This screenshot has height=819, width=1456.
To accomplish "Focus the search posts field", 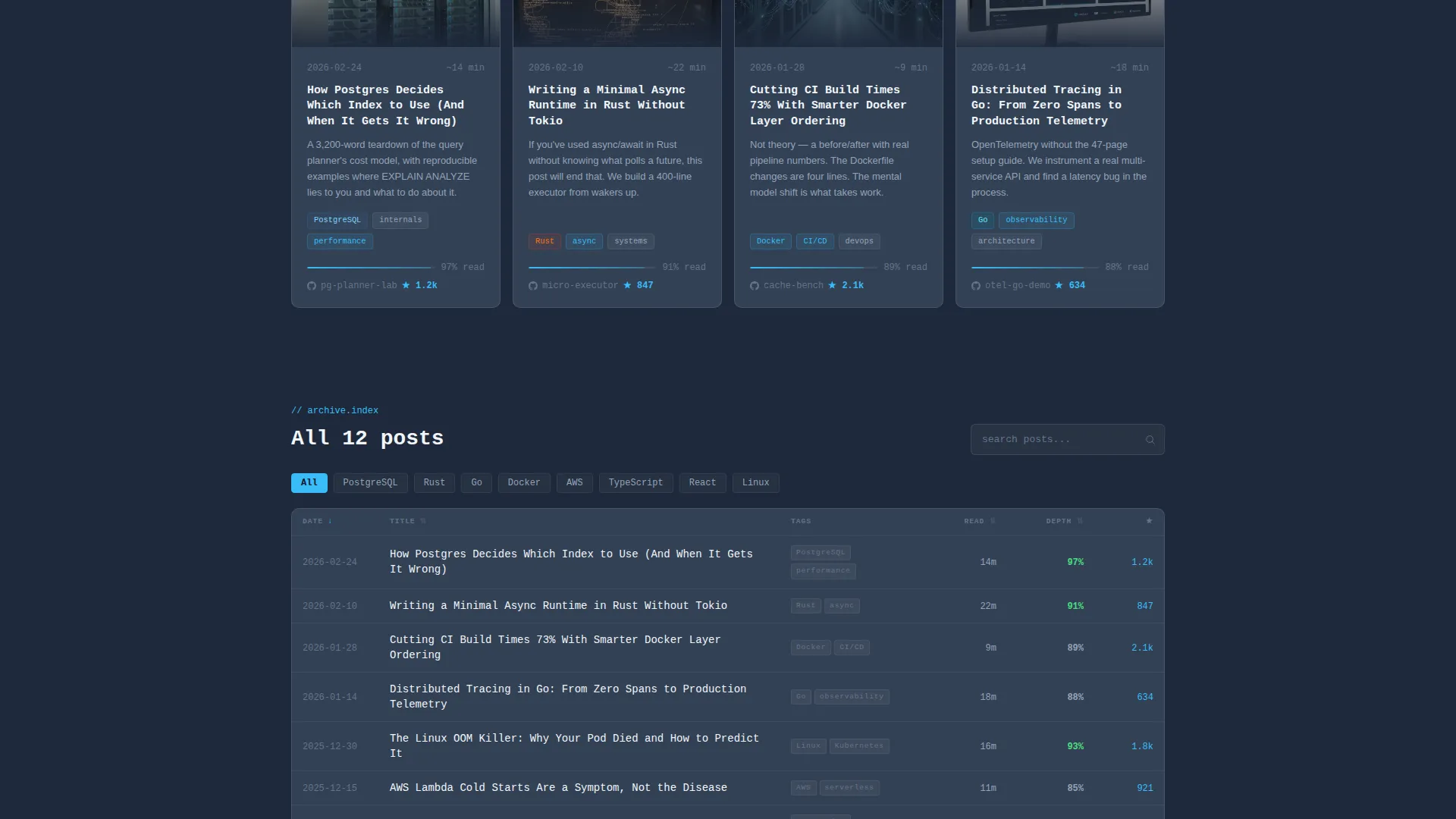I will [x=1067, y=440].
